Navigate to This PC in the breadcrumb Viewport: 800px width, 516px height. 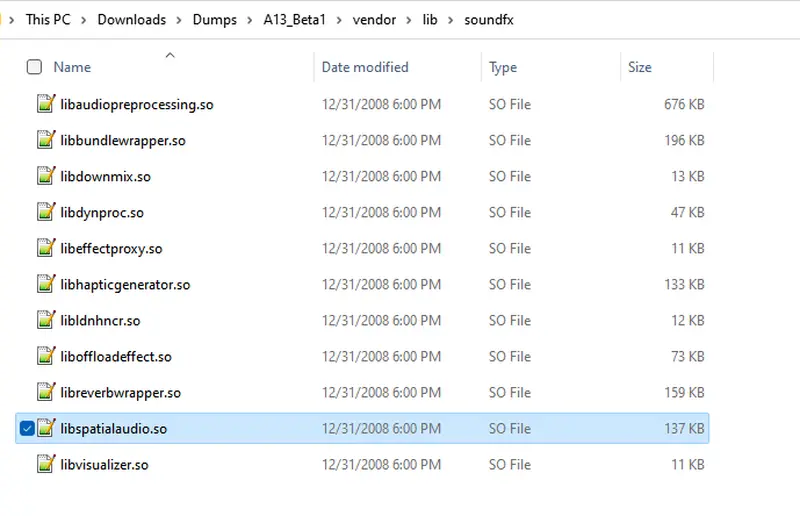48,19
